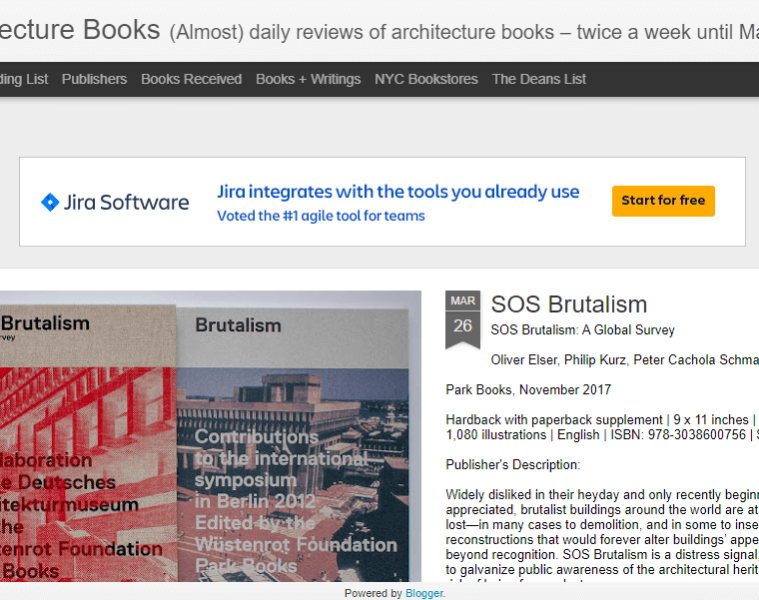Screen dimensions: 759x600
Task: Click 'Voted the #1 agile tool for teams'
Action: click(321, 216)
